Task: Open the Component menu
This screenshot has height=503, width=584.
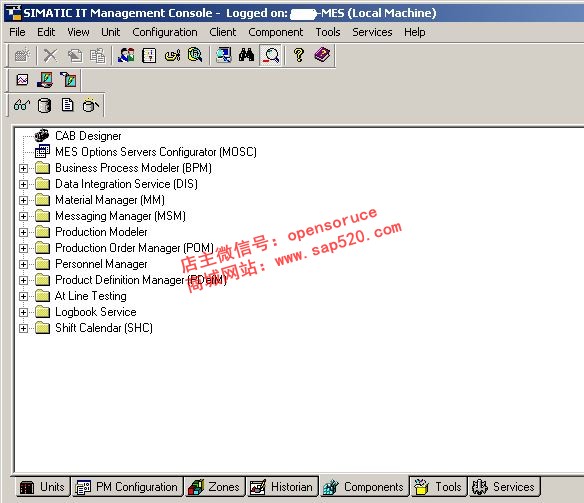Action: point(276,32)
